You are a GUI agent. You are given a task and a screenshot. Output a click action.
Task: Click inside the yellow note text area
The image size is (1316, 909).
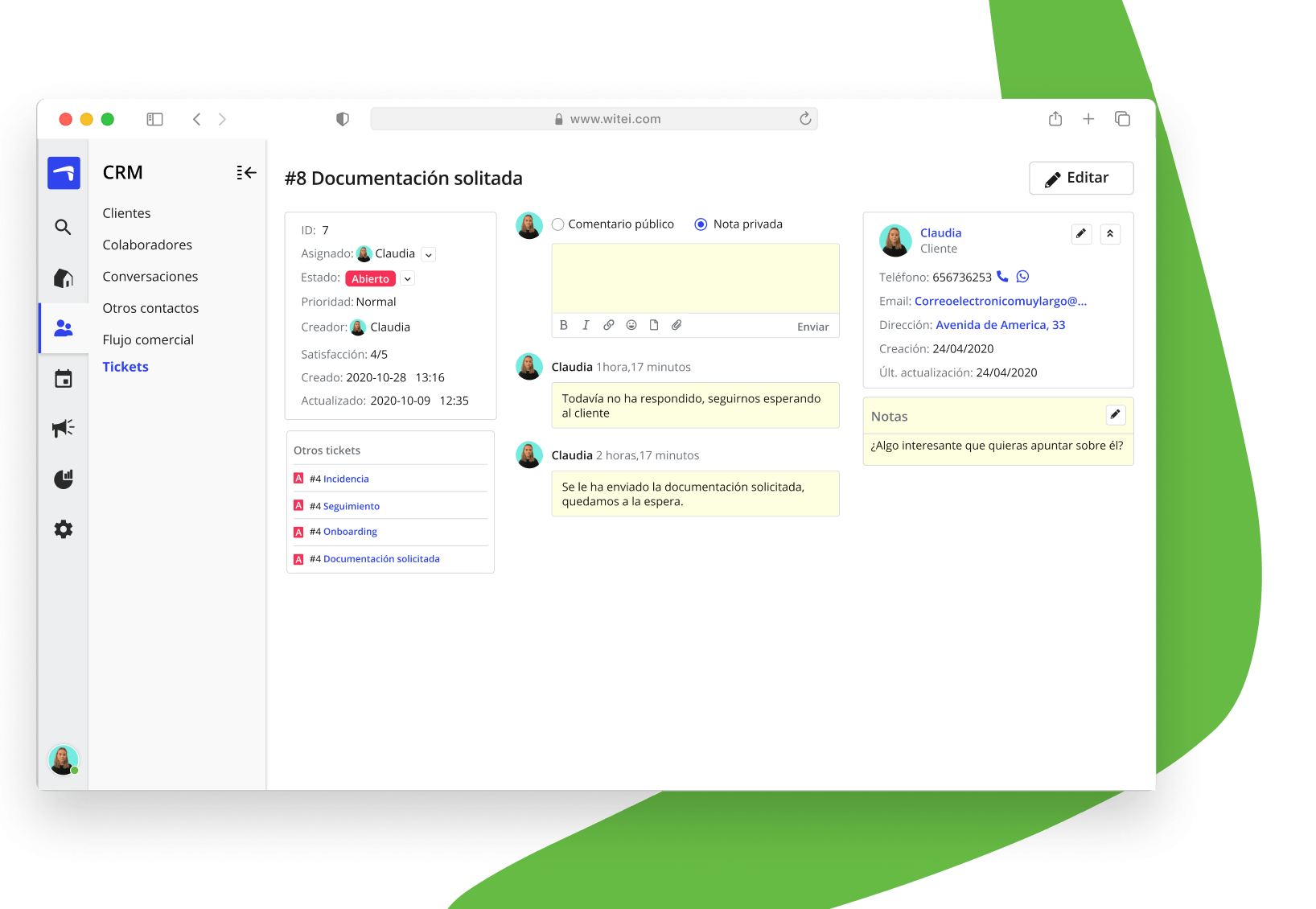[x=695, y=278]
